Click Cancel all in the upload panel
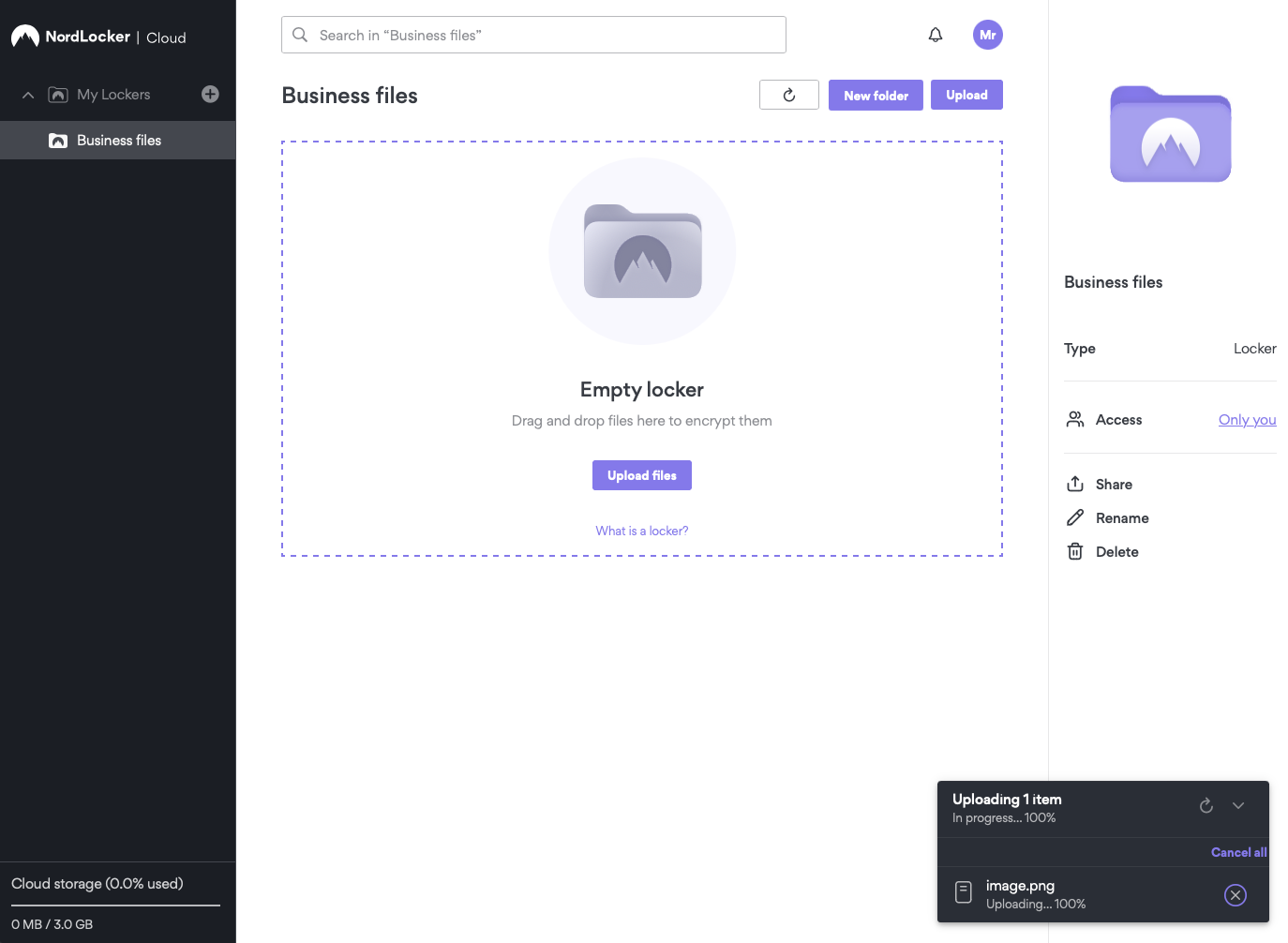 (1237, 851)
